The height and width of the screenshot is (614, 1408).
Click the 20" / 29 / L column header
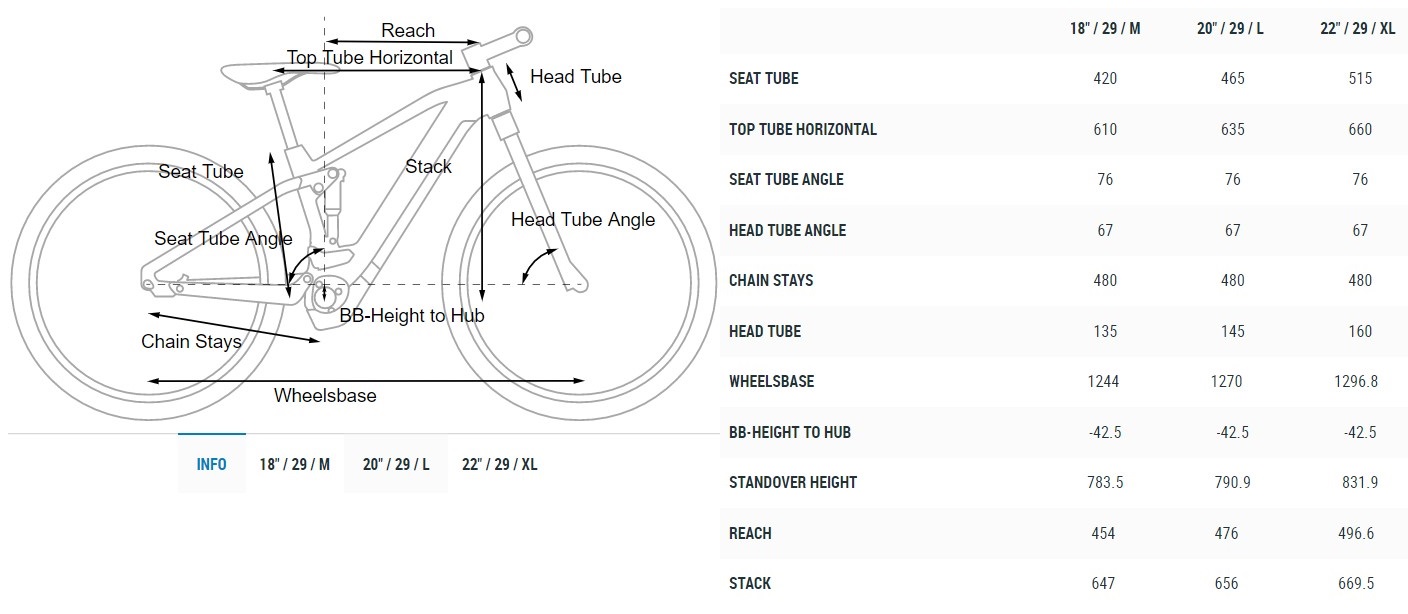pos(1230,28)
